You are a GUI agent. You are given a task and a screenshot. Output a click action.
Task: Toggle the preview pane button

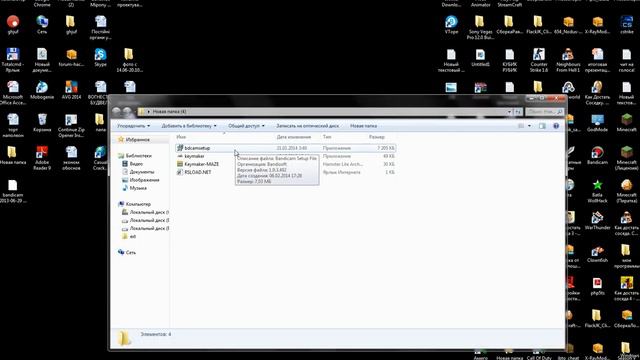(542, 126)
